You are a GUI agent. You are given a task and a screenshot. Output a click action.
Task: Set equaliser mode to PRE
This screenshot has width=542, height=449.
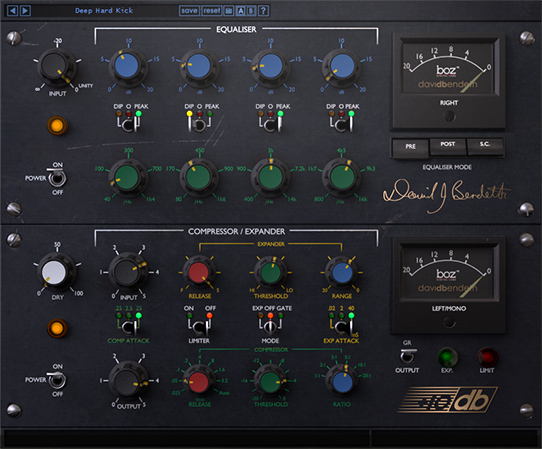pos(410,147)
